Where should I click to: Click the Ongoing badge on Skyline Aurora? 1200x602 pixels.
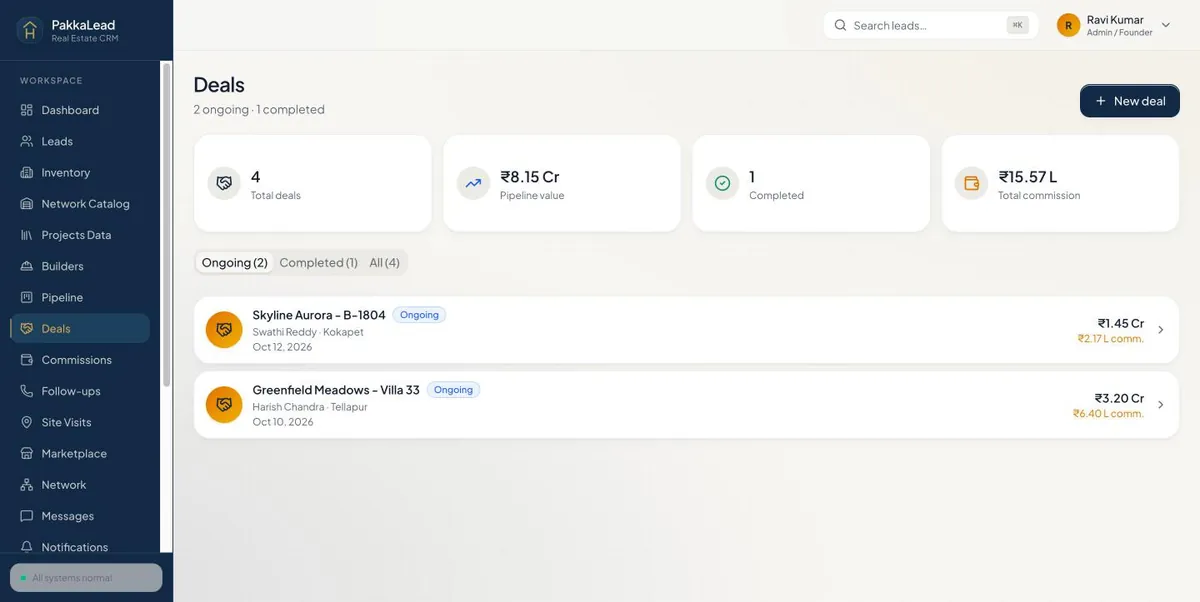click(x=419, y=315)
